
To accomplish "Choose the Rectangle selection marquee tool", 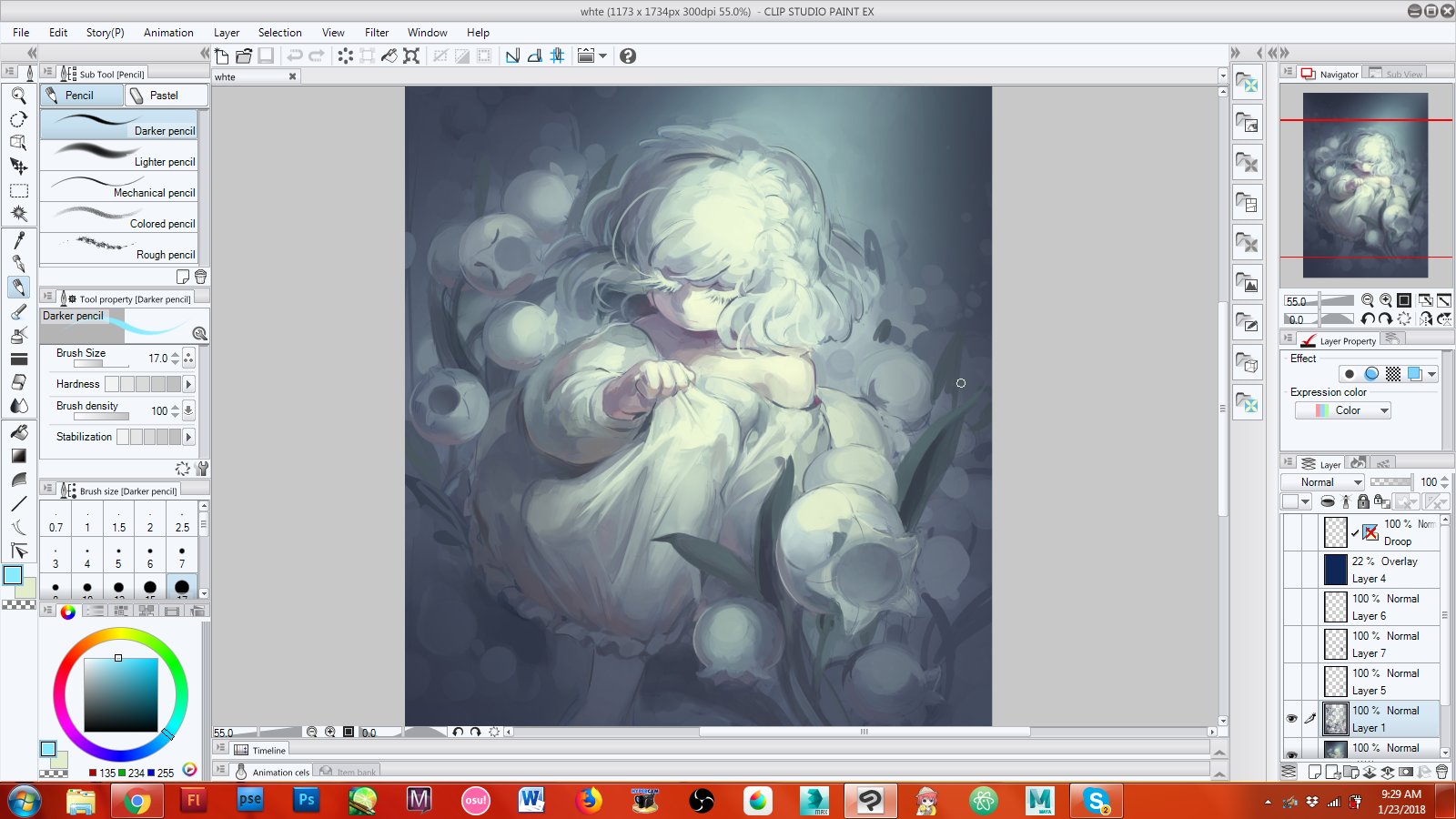I will pos(18,191).
